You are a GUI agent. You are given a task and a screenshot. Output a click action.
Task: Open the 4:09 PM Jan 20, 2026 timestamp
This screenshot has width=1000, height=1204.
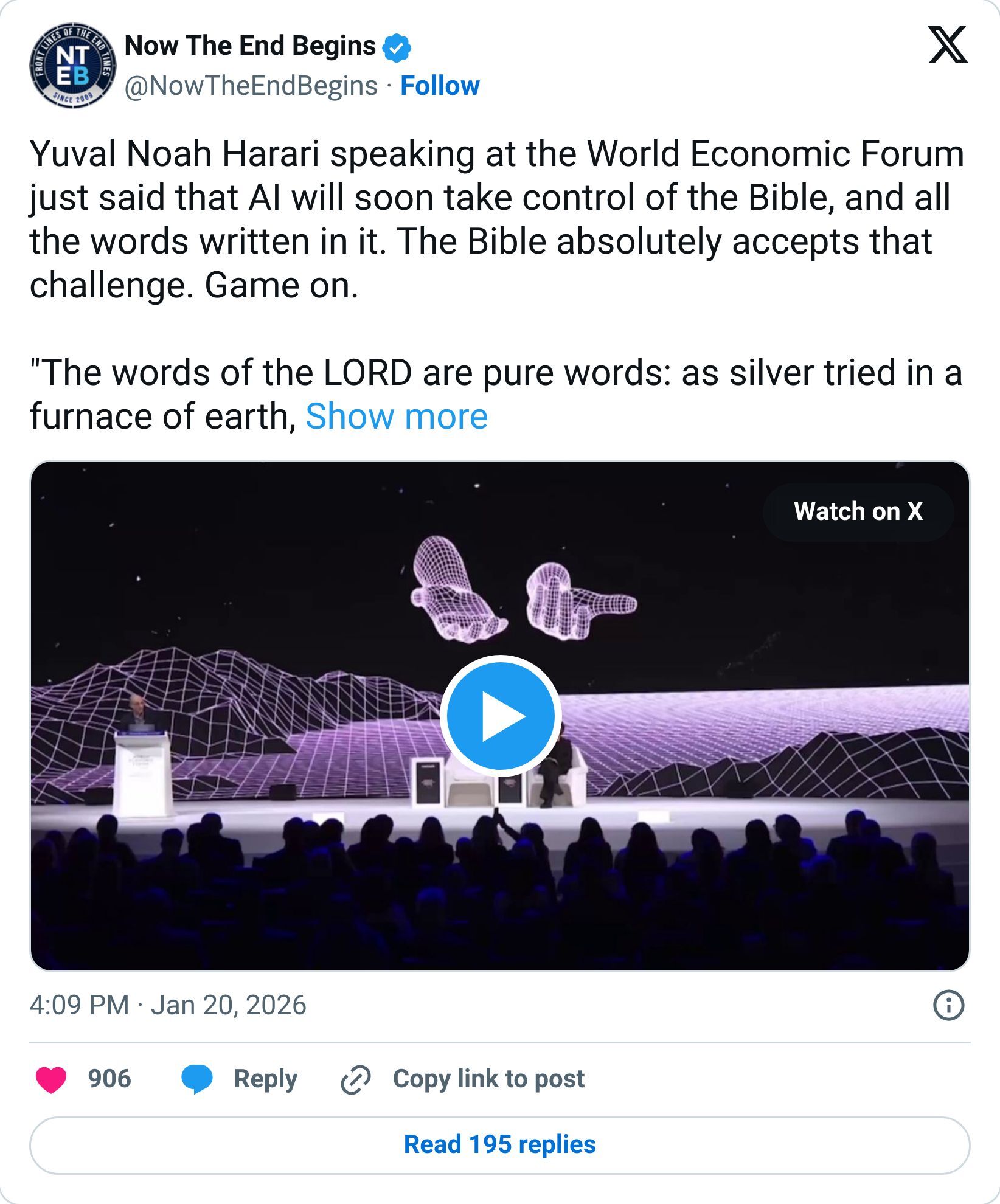coord(168,1005)
